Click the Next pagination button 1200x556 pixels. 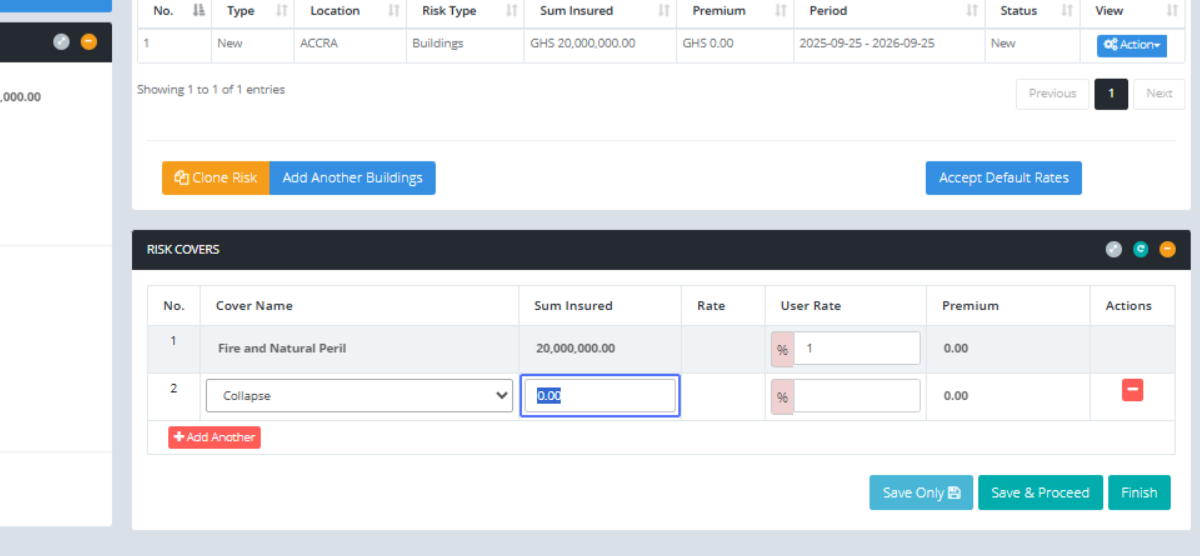tap(1159, 93)
